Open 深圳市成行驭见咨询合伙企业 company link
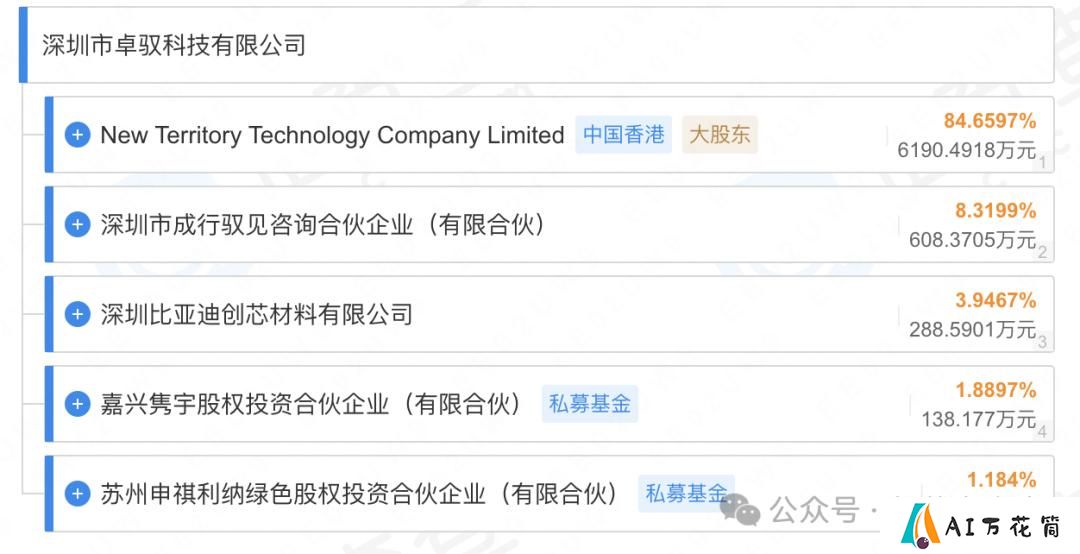This screenshot has height=554, width=1080. [x=322, y=225]
